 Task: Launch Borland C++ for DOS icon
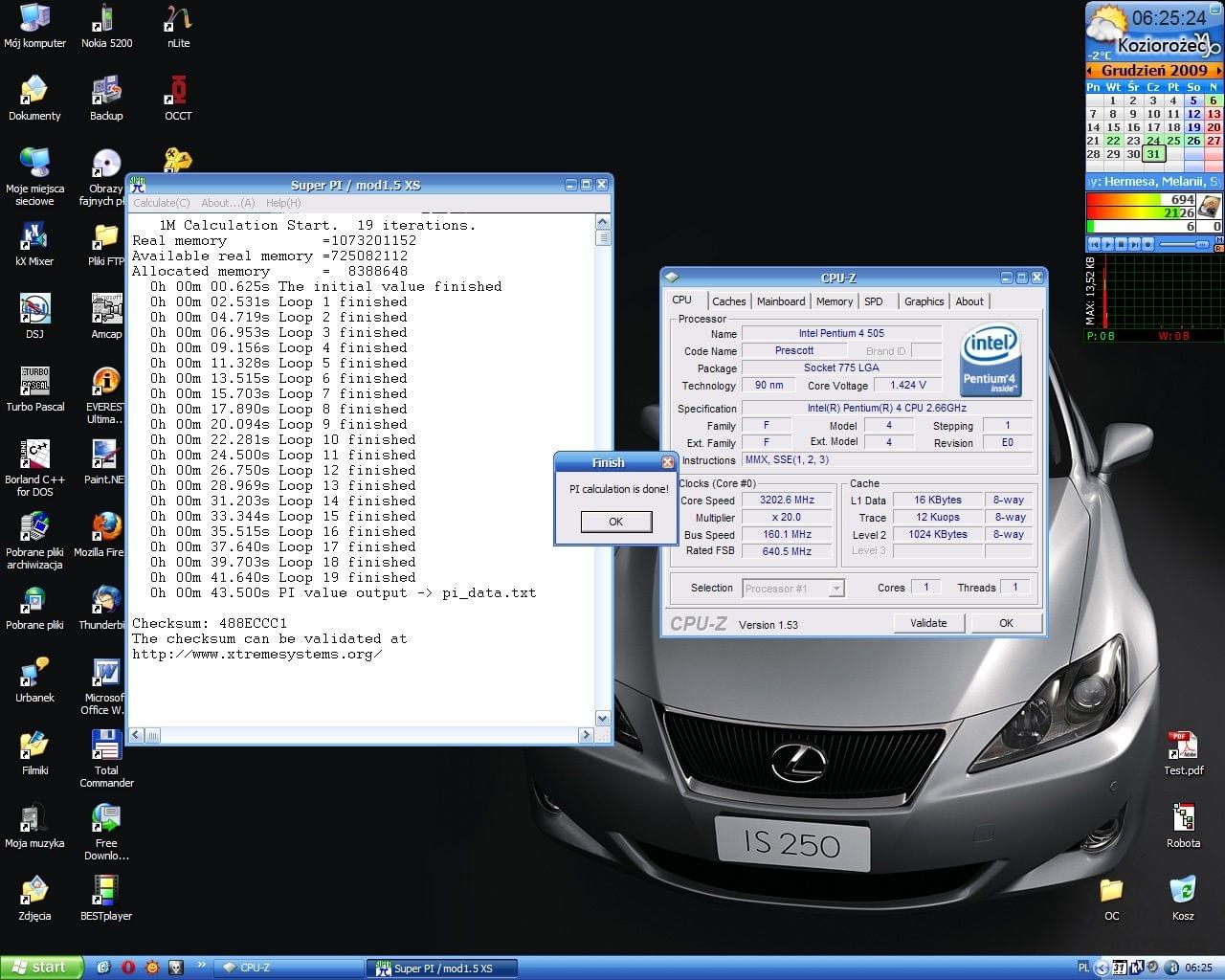34,469
